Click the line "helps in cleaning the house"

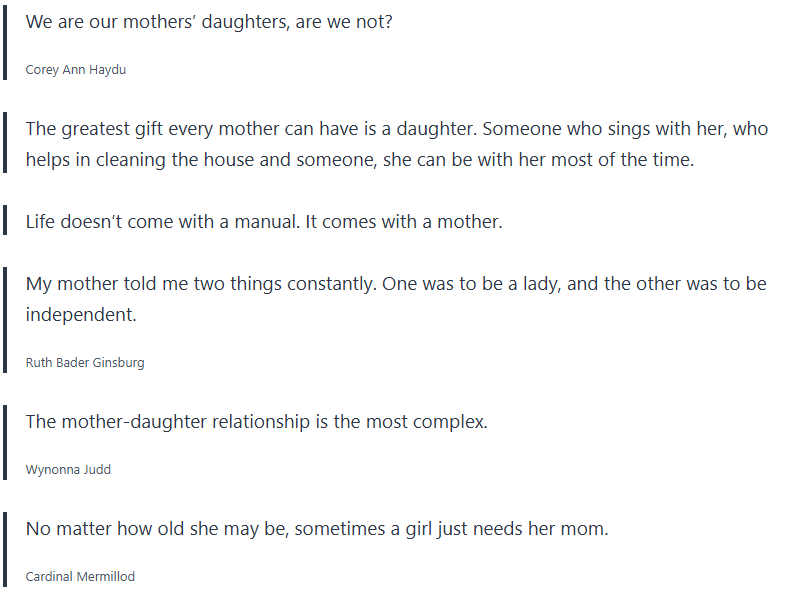point(359,160)
